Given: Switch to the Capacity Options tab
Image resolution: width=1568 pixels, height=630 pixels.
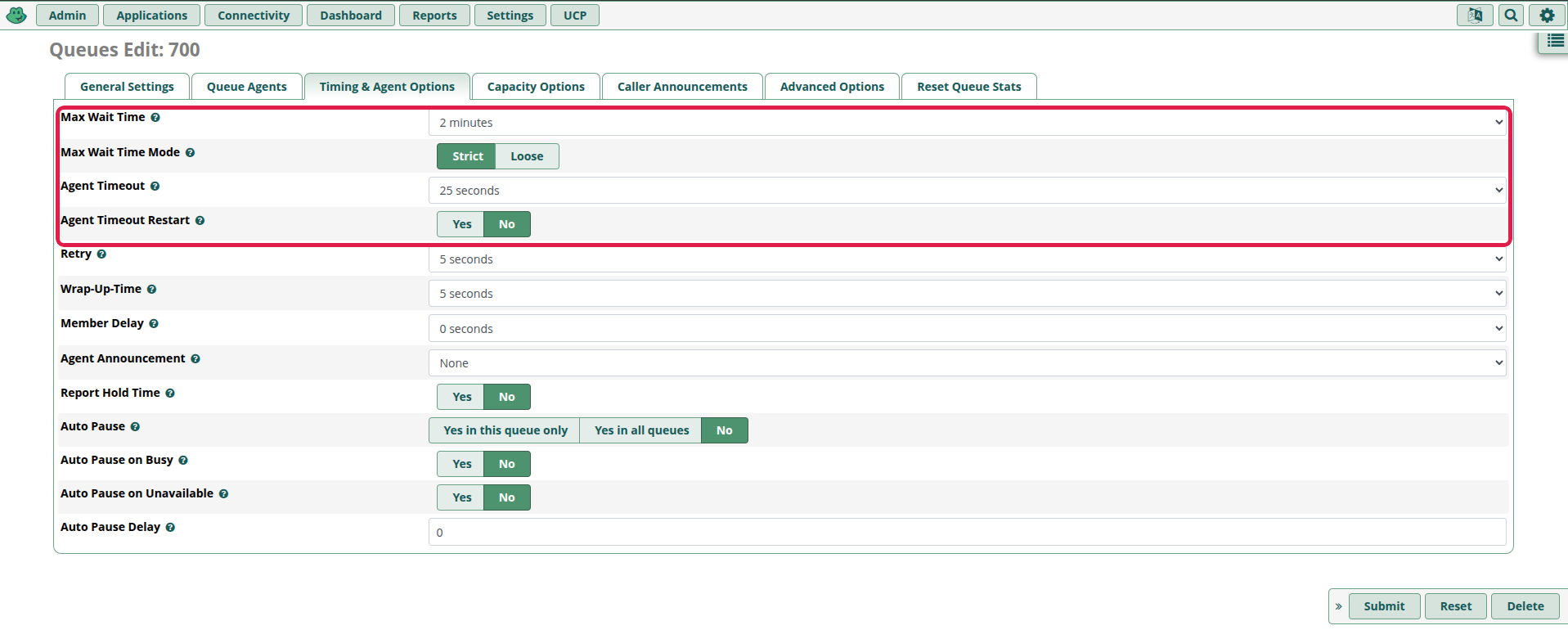Looking at the screenshot, I should 536,87.
